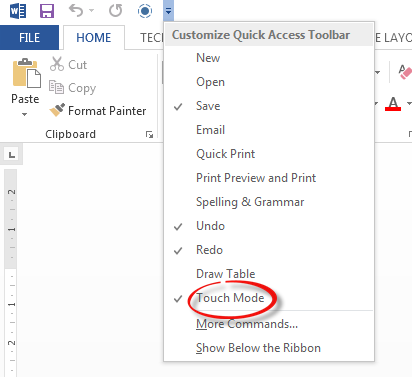Image resolution: width=412 pixels, height=377 pixels.
Task: Open the Undo history dropdown arrow
Action: click(91, 11)
